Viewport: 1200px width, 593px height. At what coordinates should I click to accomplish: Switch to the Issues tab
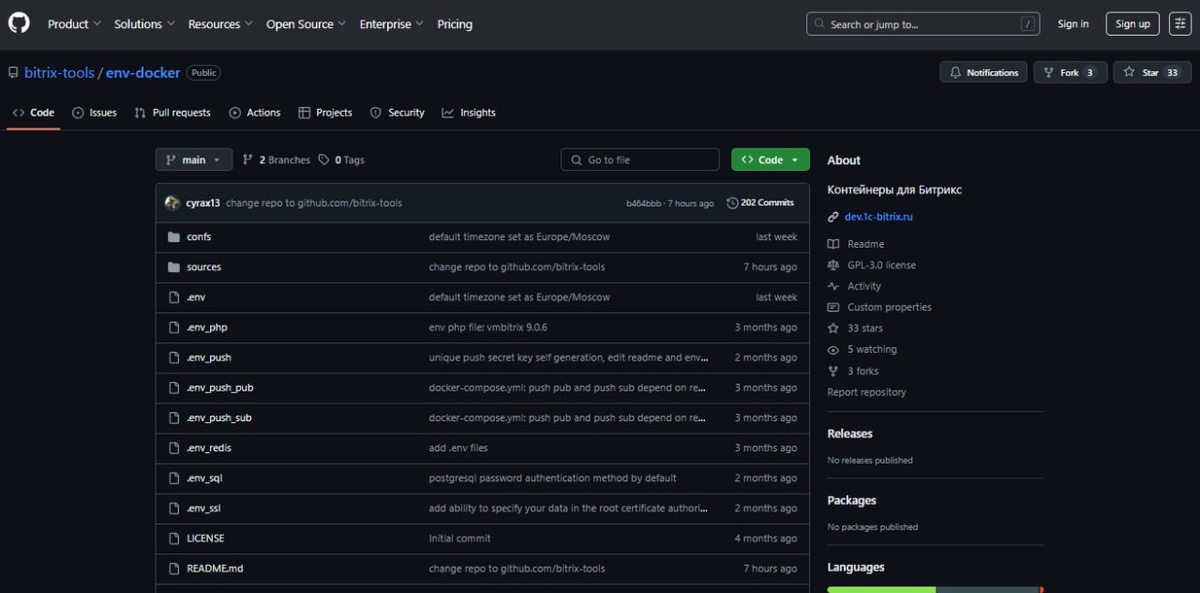point(94,113)
